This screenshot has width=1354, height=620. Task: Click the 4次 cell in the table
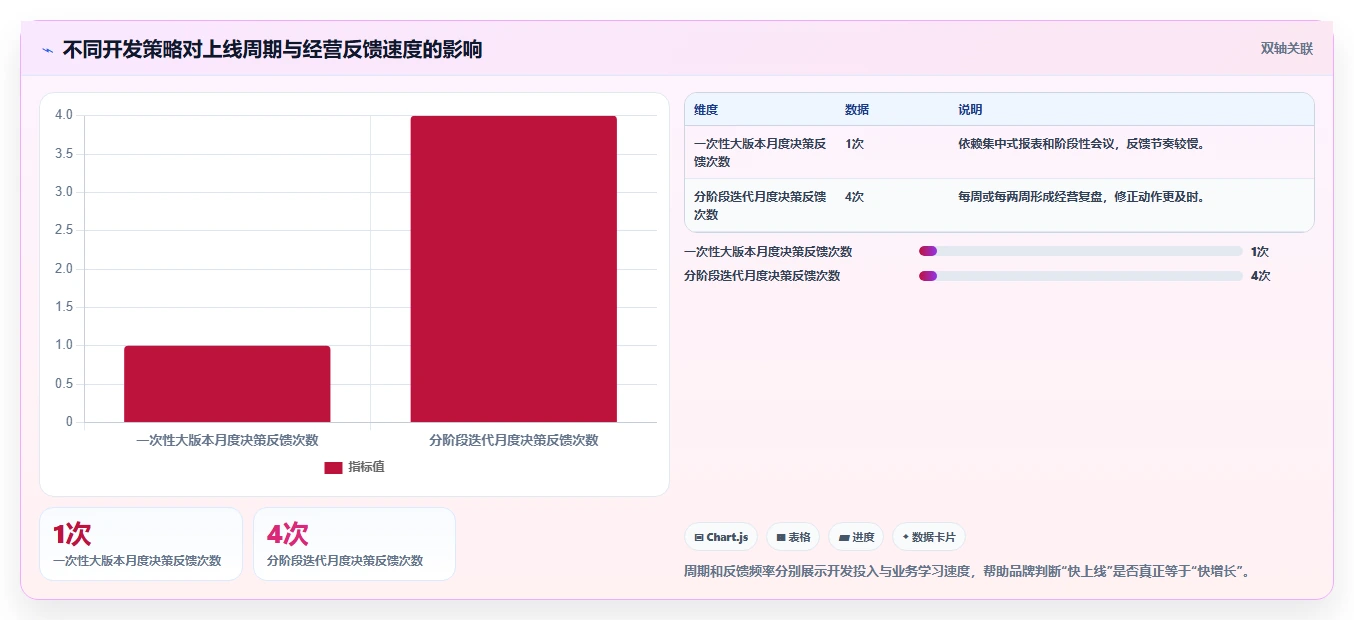(x=855, y=197)
